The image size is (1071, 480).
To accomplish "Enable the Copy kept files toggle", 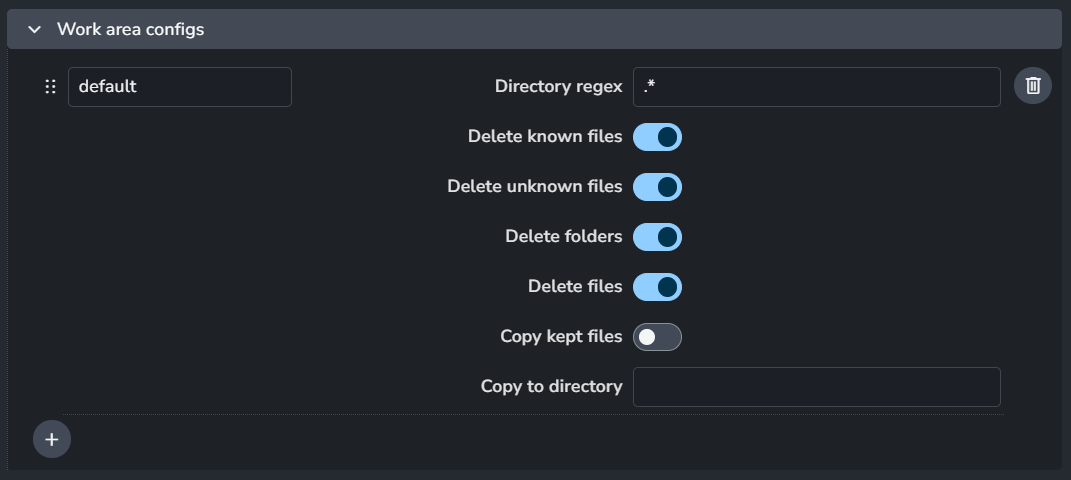I will coord(657,337).
